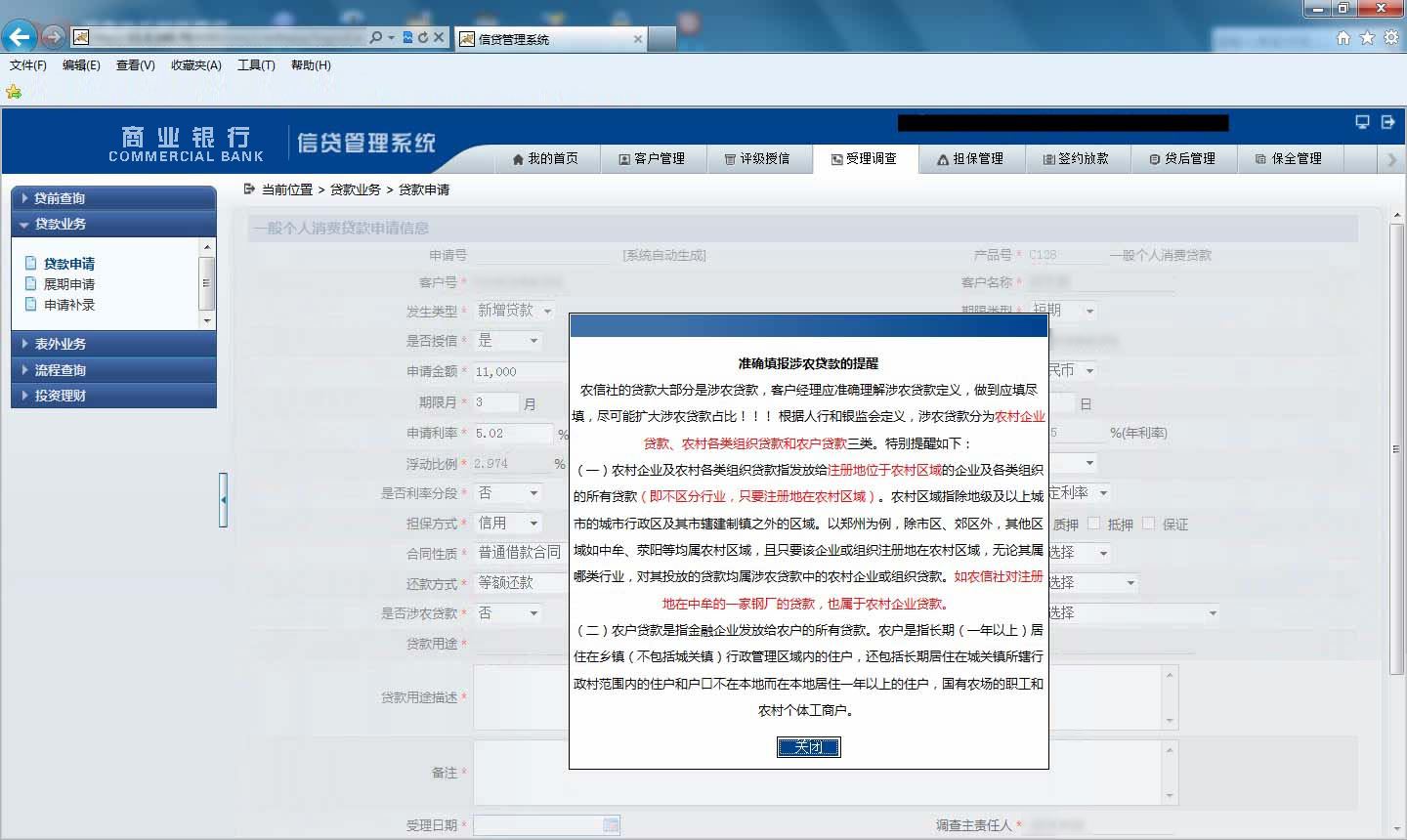This screenshot has height=840, width=1407.
Task: Open the 帮助(H) menu
Action: tap(311, 65)
